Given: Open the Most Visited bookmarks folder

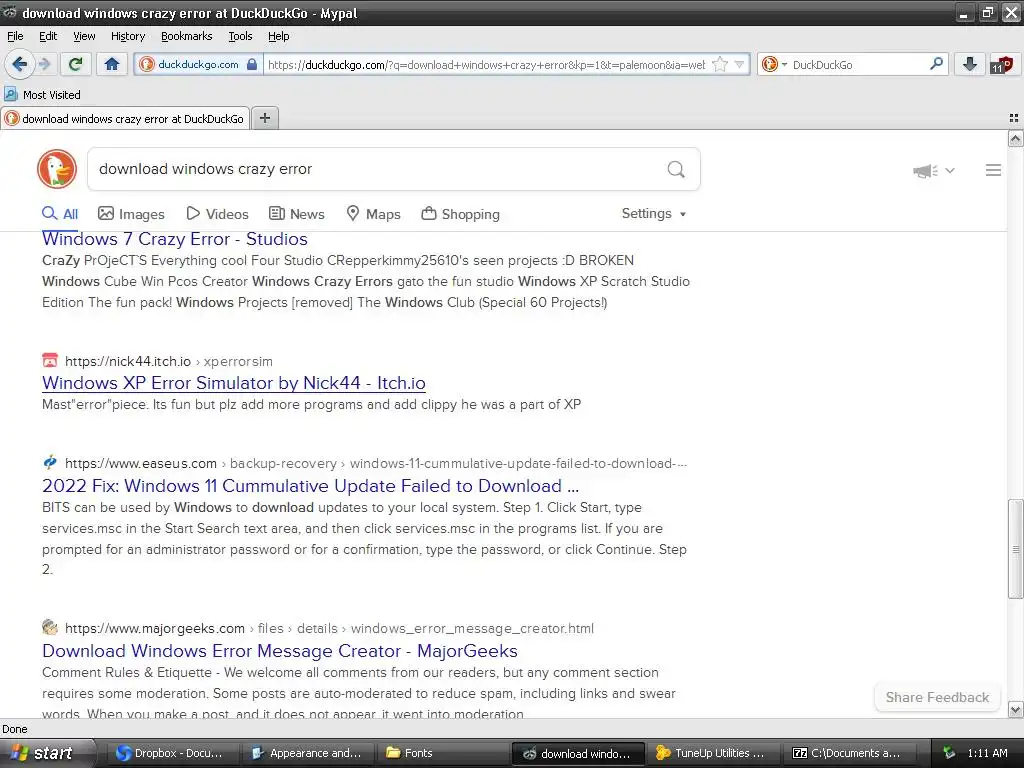Looking at the screenshot, I should (43, 95).
